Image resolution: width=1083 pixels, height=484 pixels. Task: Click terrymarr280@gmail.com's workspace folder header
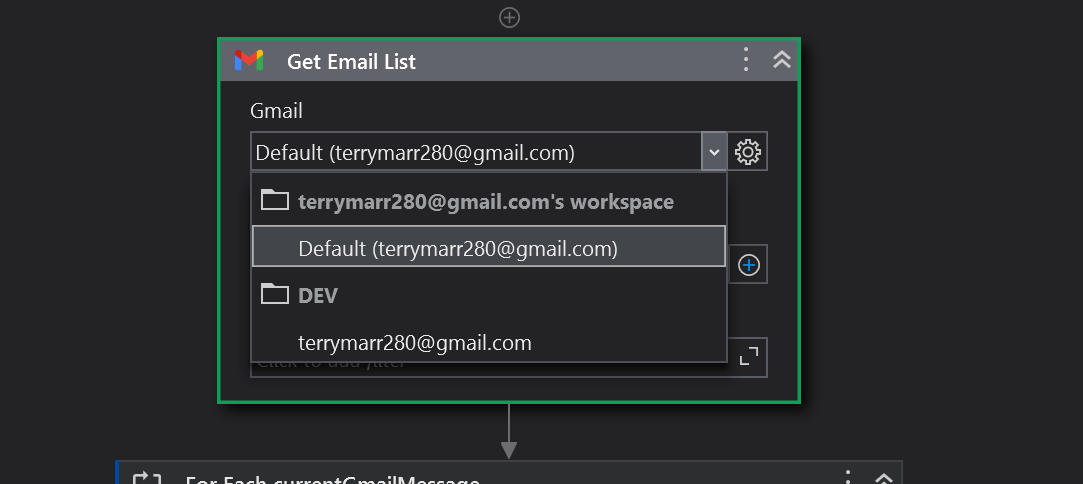pyautogui.click(x=489, y=201)
